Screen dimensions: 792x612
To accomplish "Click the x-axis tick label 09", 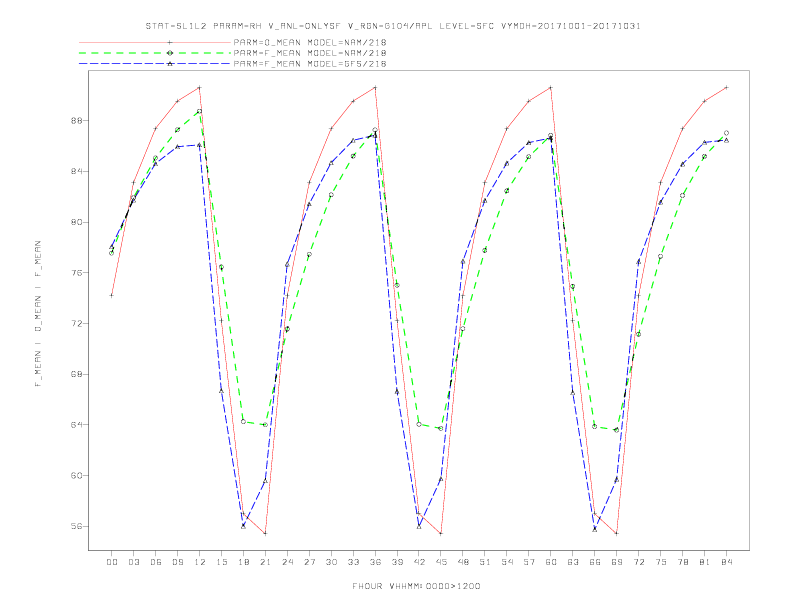I will (177, 562).
